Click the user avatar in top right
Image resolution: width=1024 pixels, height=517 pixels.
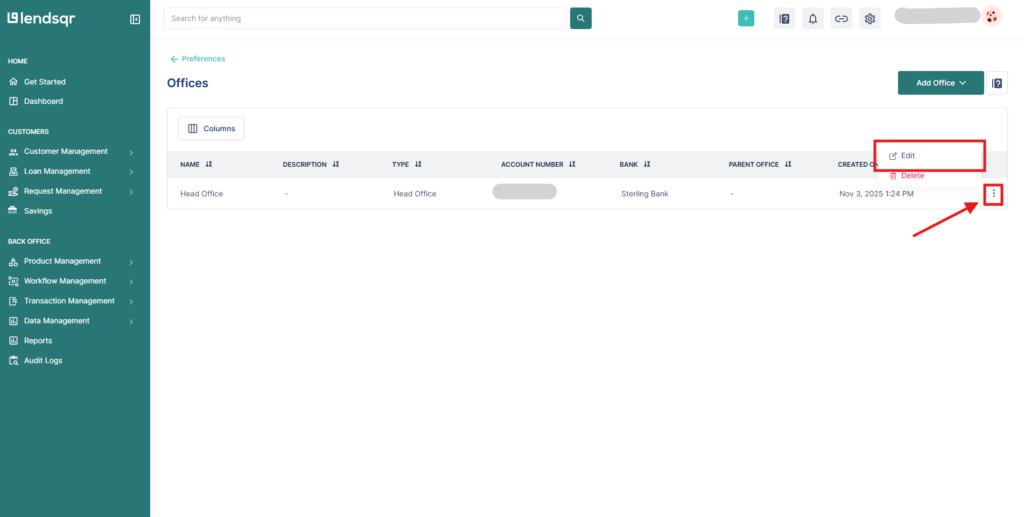click(x=991, y=16)
